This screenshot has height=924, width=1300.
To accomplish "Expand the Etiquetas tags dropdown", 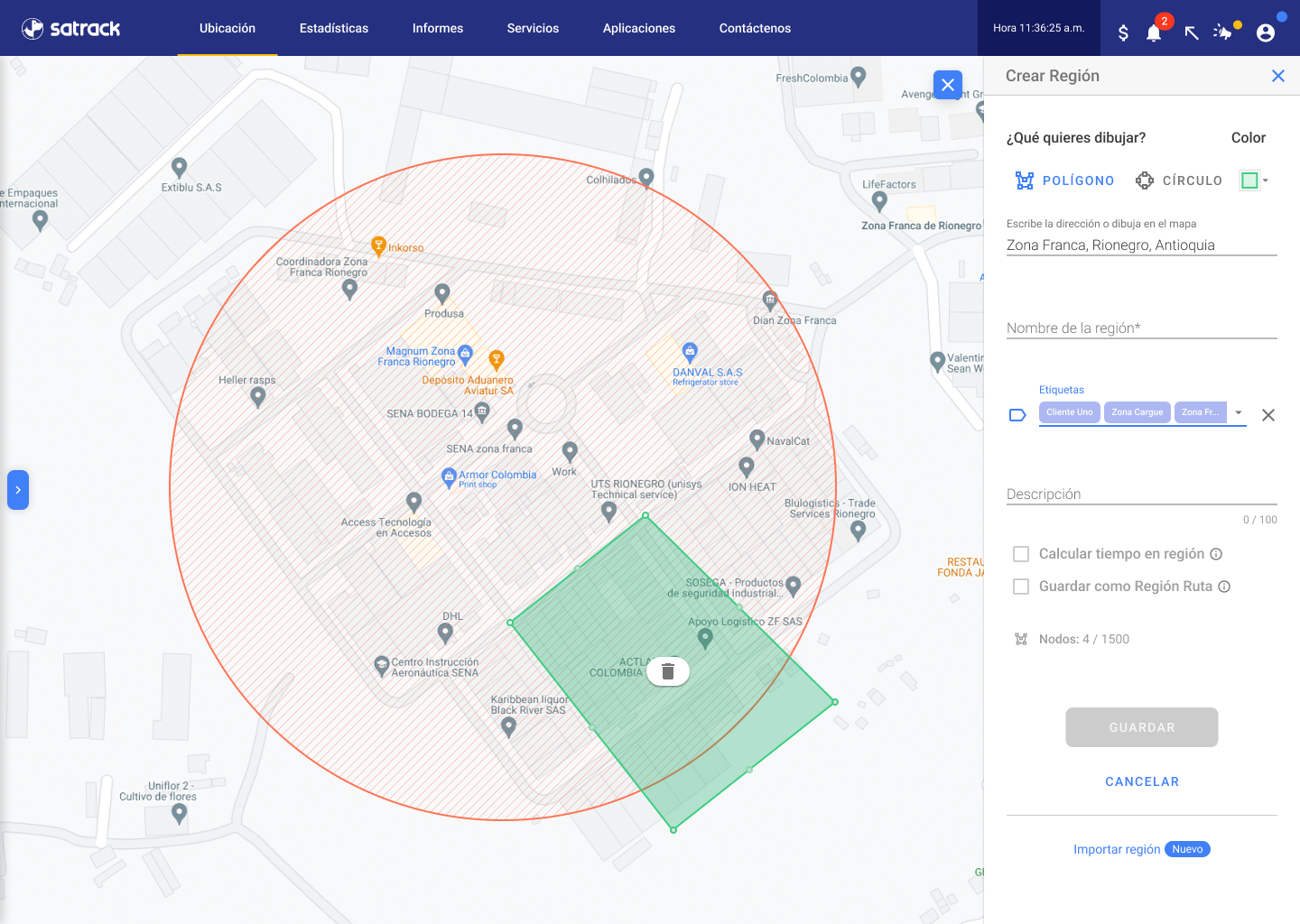I will pos(1239,412).
